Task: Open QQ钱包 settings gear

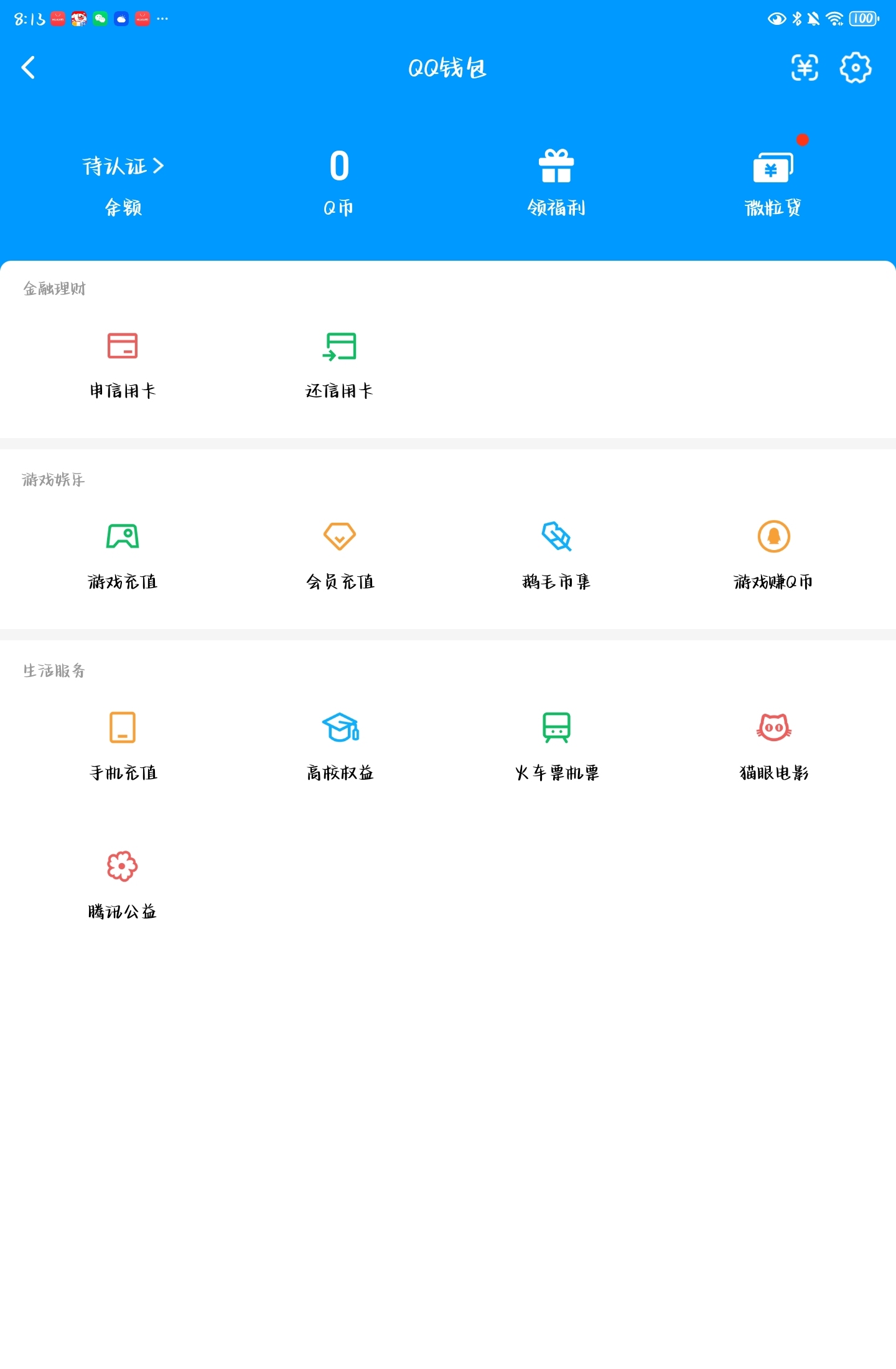Action: click(x=856, y=68)
